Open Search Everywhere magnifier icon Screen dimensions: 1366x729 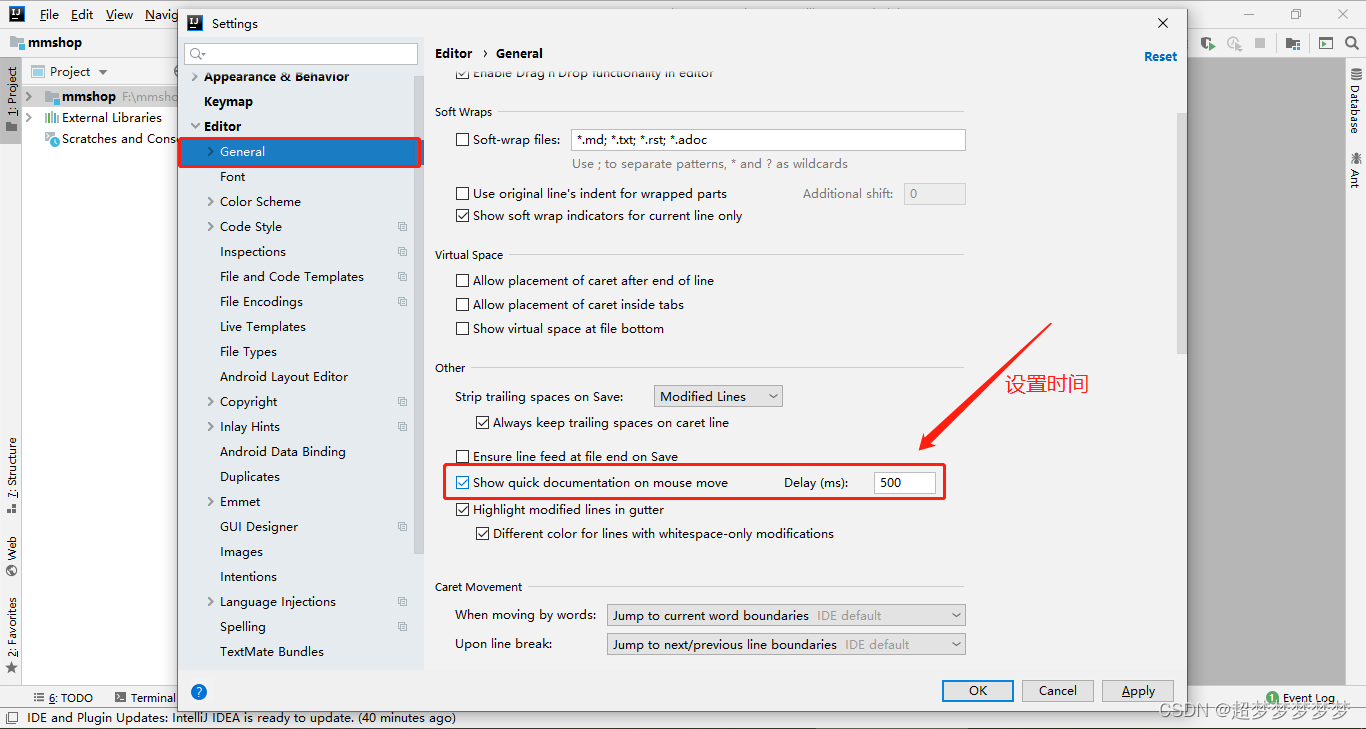(x=1352, y=43)
